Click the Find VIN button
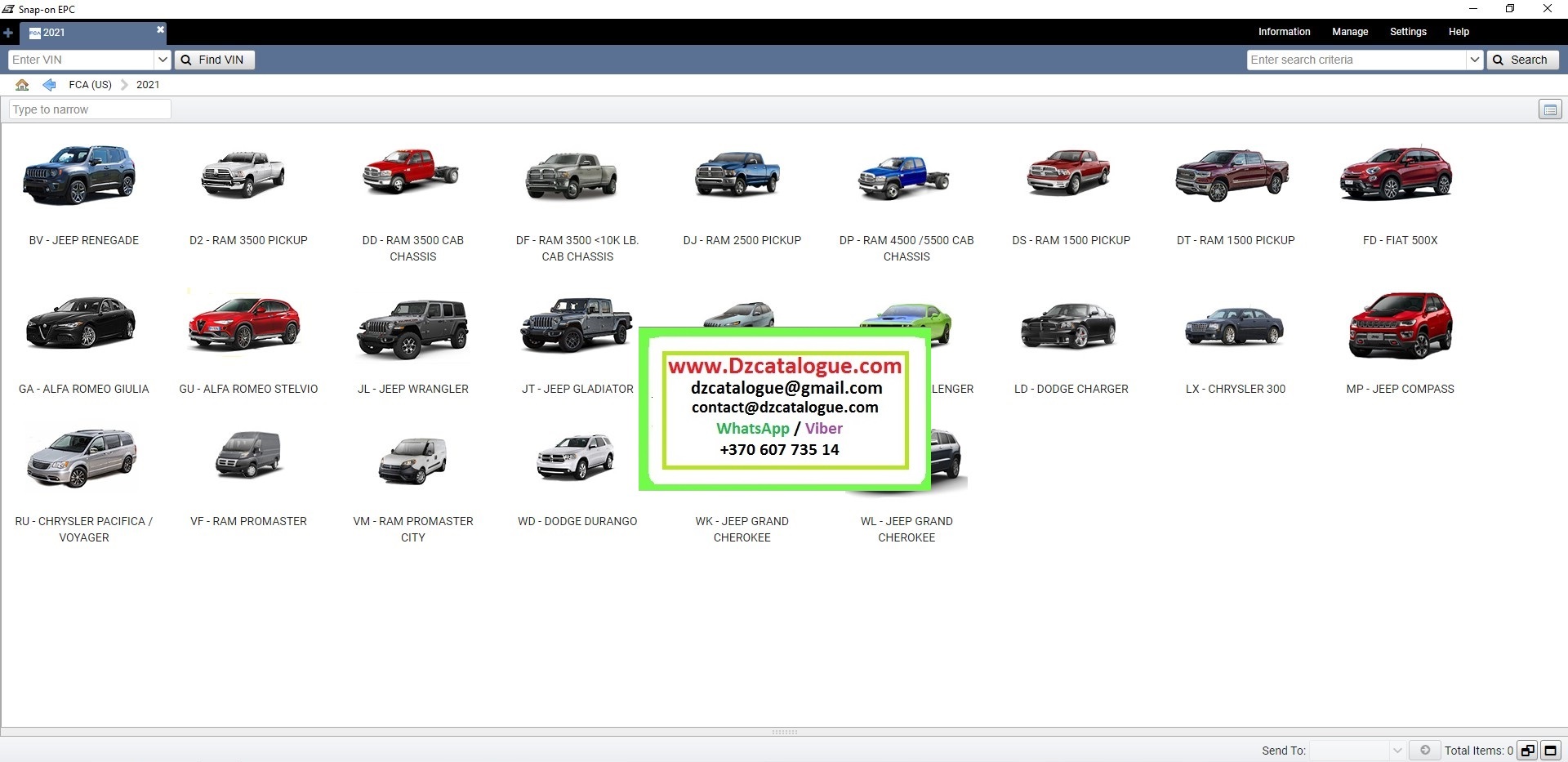The height and width of the screenshot is (762, 1568). pyautogui.click(x=214, y=60)
